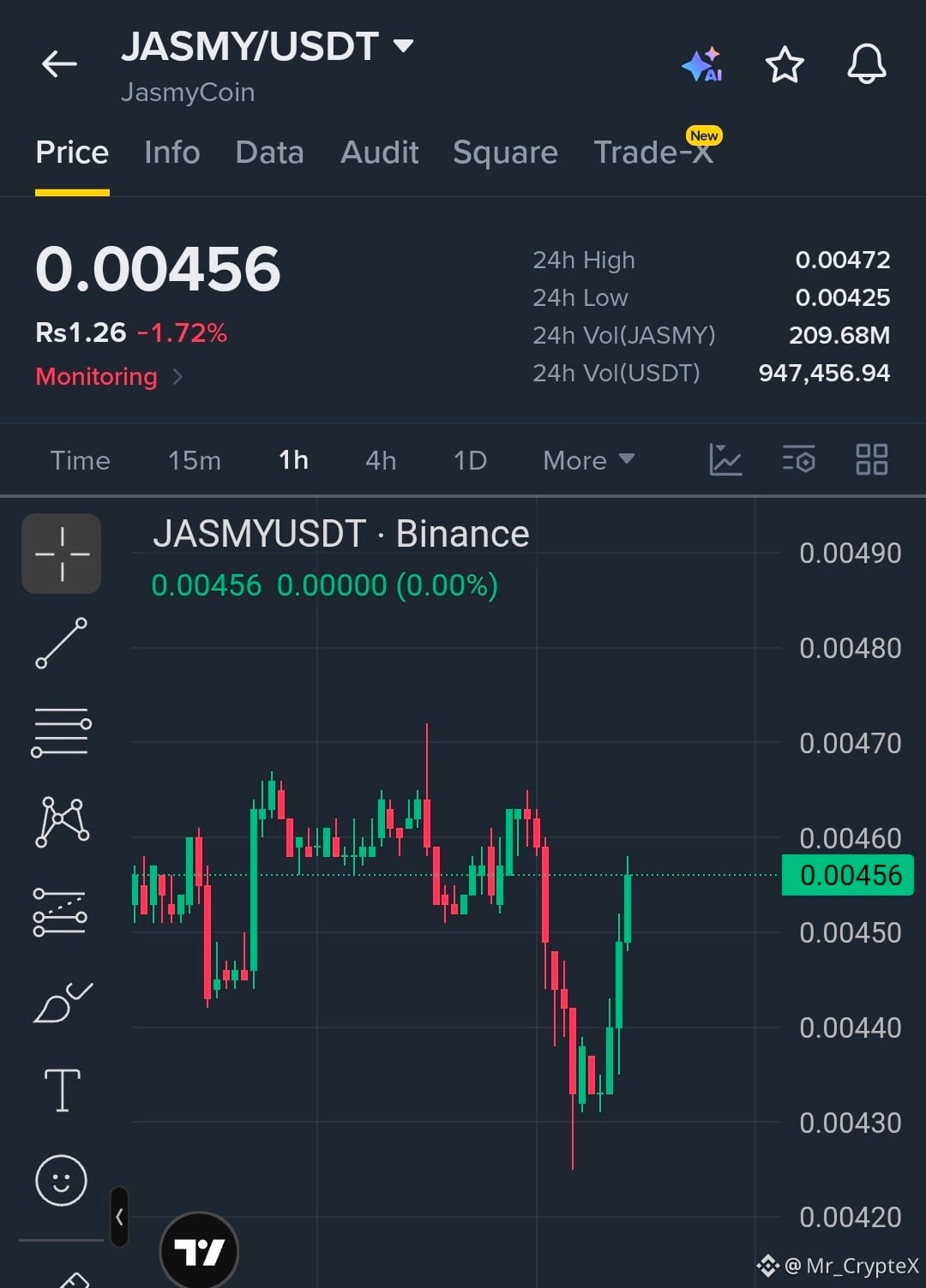
Task: Click the 24h Low value 0.00425
Action: 843,297
